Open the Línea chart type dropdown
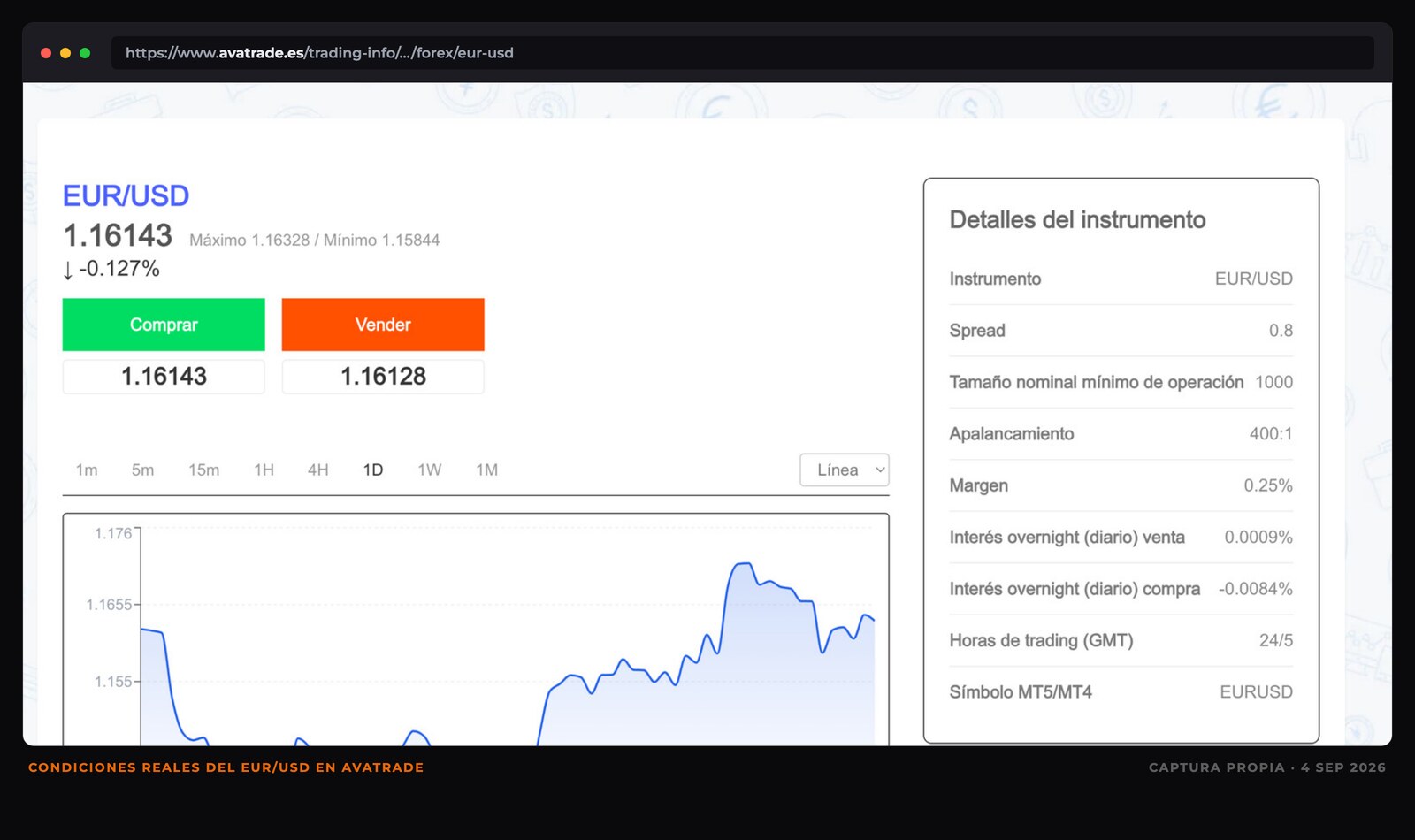 (x=845, y=470)
